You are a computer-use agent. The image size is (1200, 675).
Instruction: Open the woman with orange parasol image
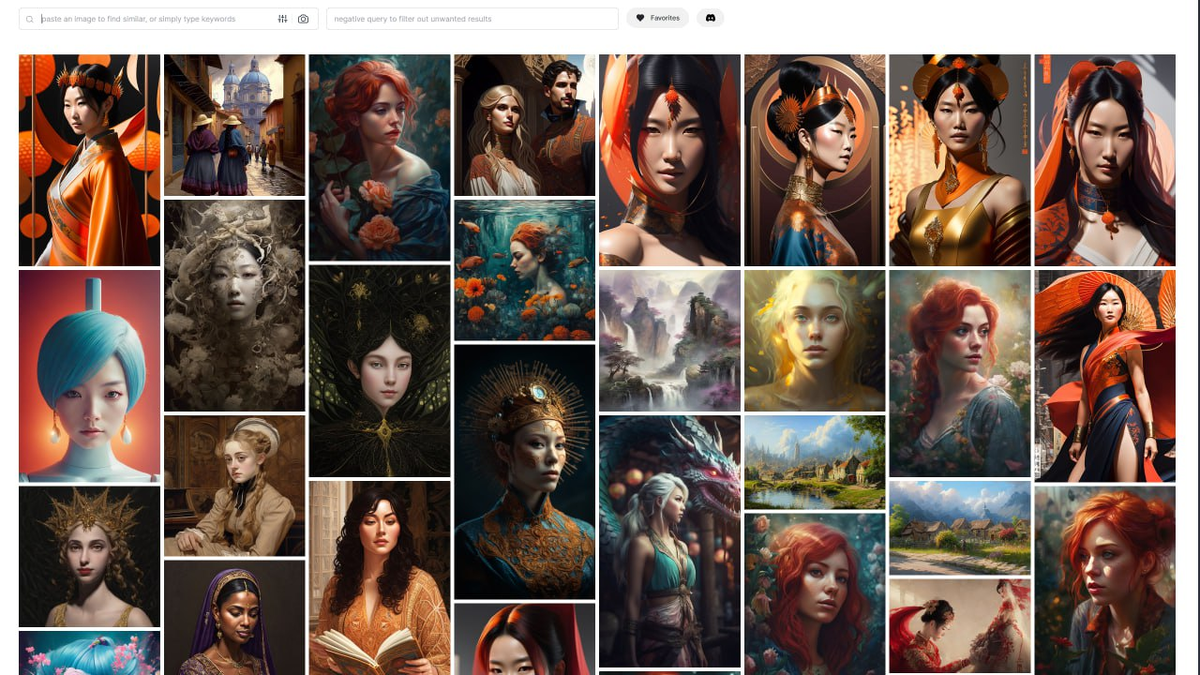point(1105,376)
